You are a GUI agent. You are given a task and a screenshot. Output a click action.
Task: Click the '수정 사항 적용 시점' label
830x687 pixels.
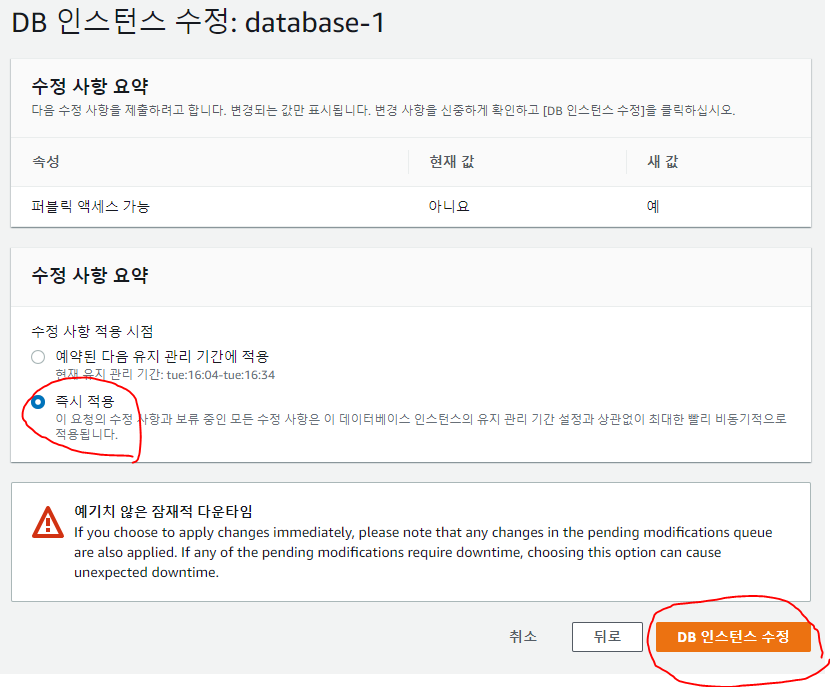click(x=92, y=332)
